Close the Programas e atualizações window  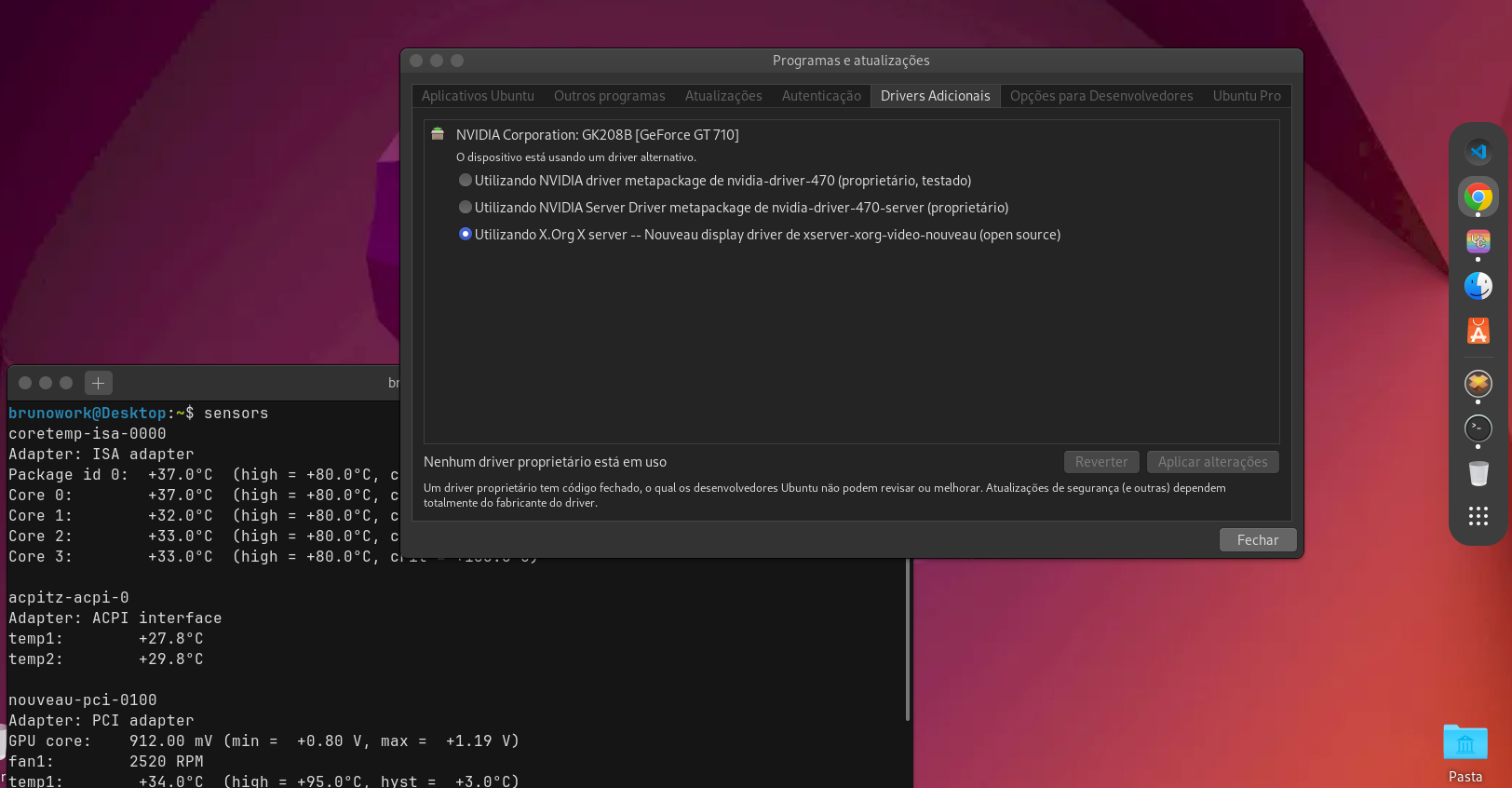[x=416, y=61]
